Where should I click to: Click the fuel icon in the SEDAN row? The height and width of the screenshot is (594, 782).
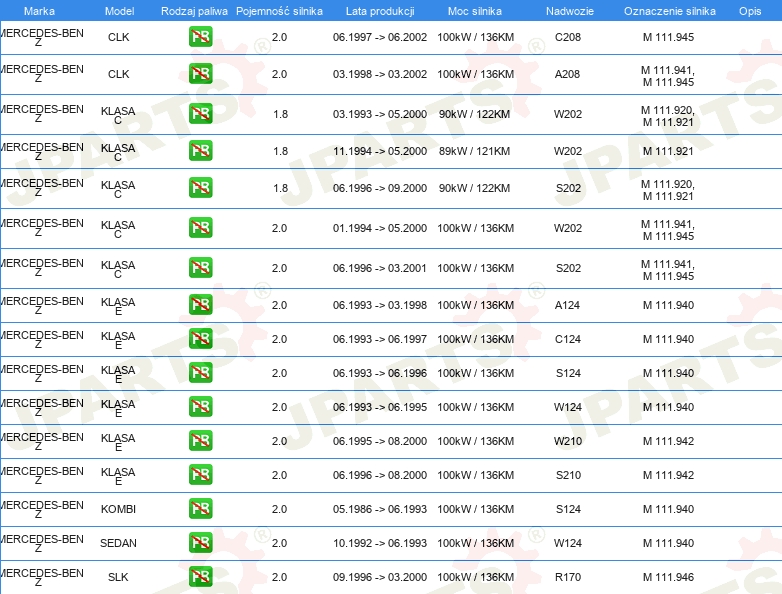(x=200, y=543)
